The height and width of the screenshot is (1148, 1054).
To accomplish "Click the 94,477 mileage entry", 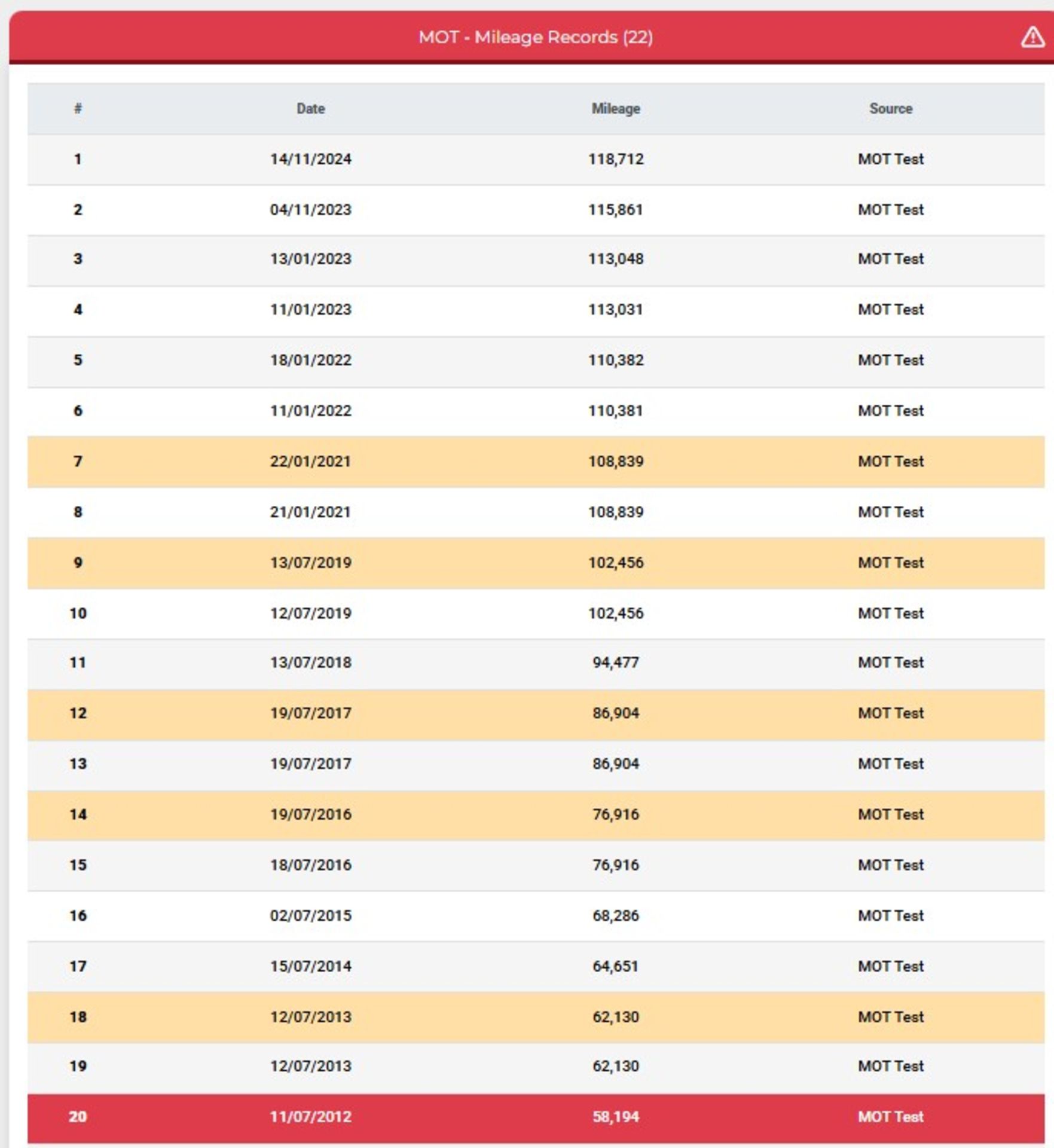I will 616,662.
